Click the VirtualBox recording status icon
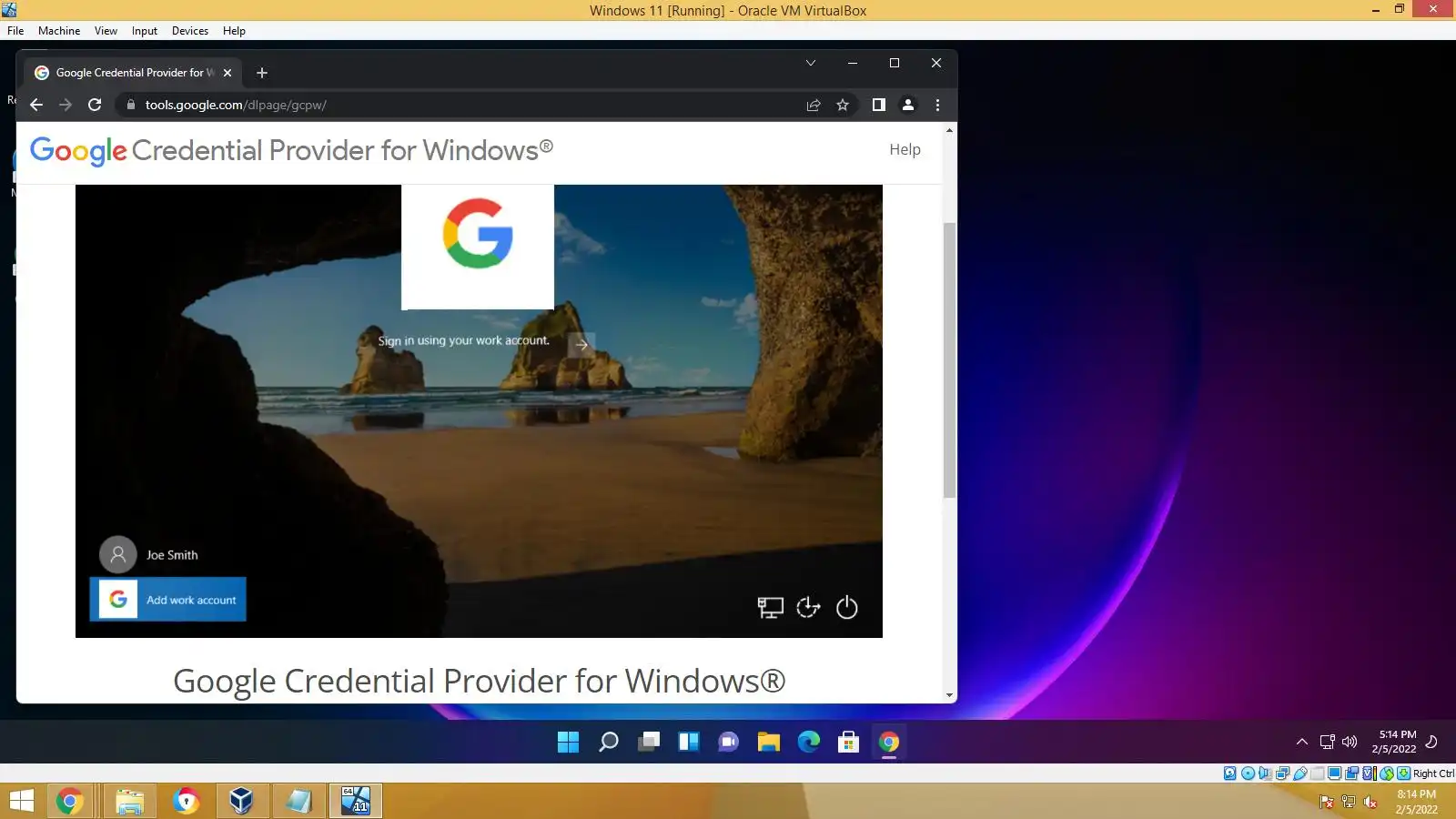This screenshot has height=819, width=1456. click(1352, 773)
